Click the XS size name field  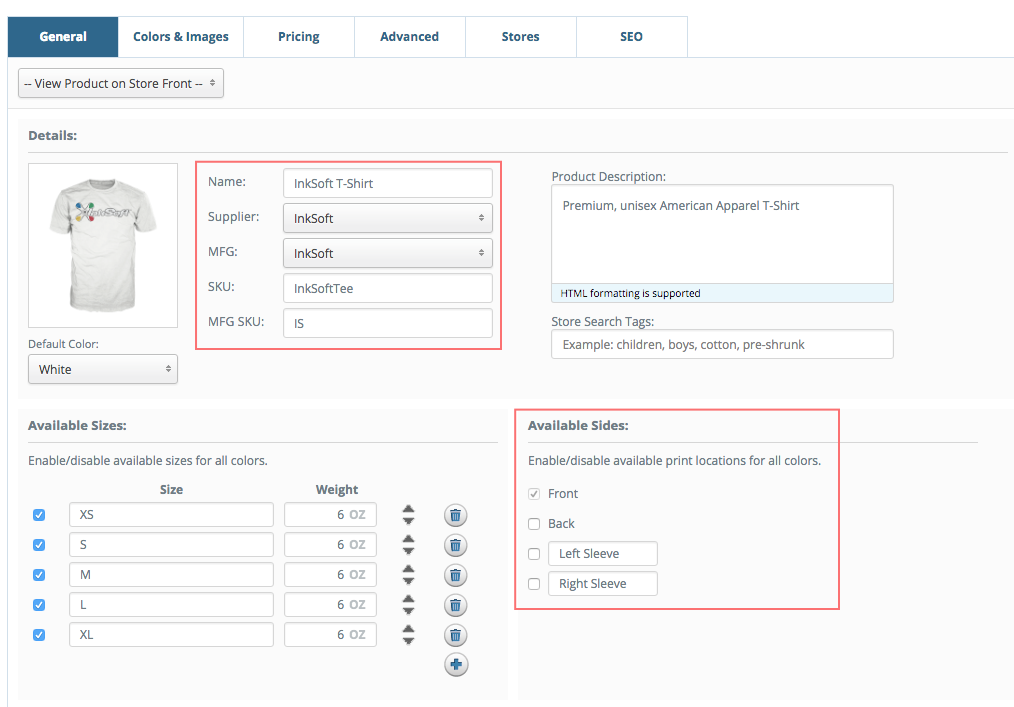(171, 515)
